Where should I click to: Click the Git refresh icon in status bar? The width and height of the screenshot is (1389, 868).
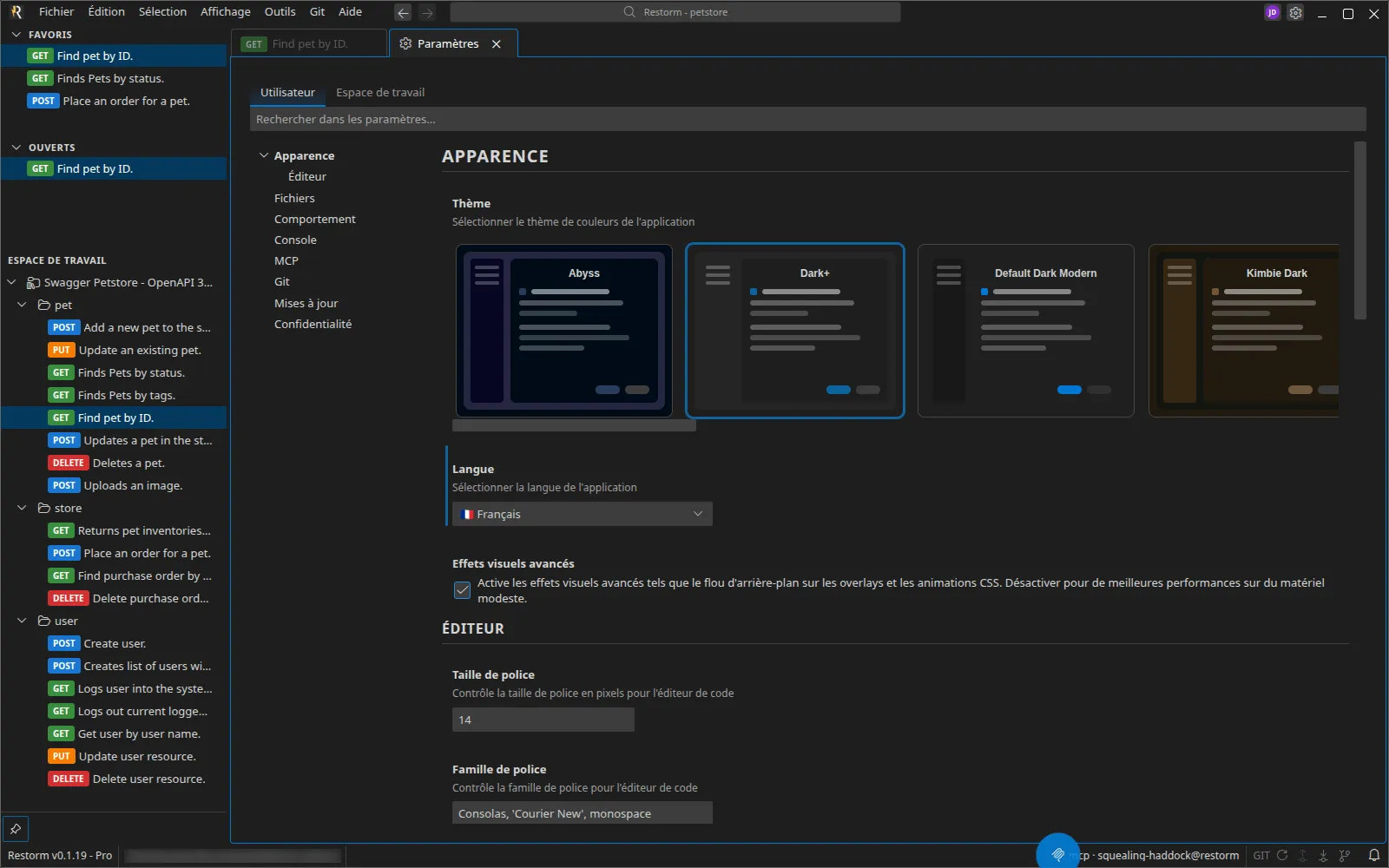tap(1282, 855)
